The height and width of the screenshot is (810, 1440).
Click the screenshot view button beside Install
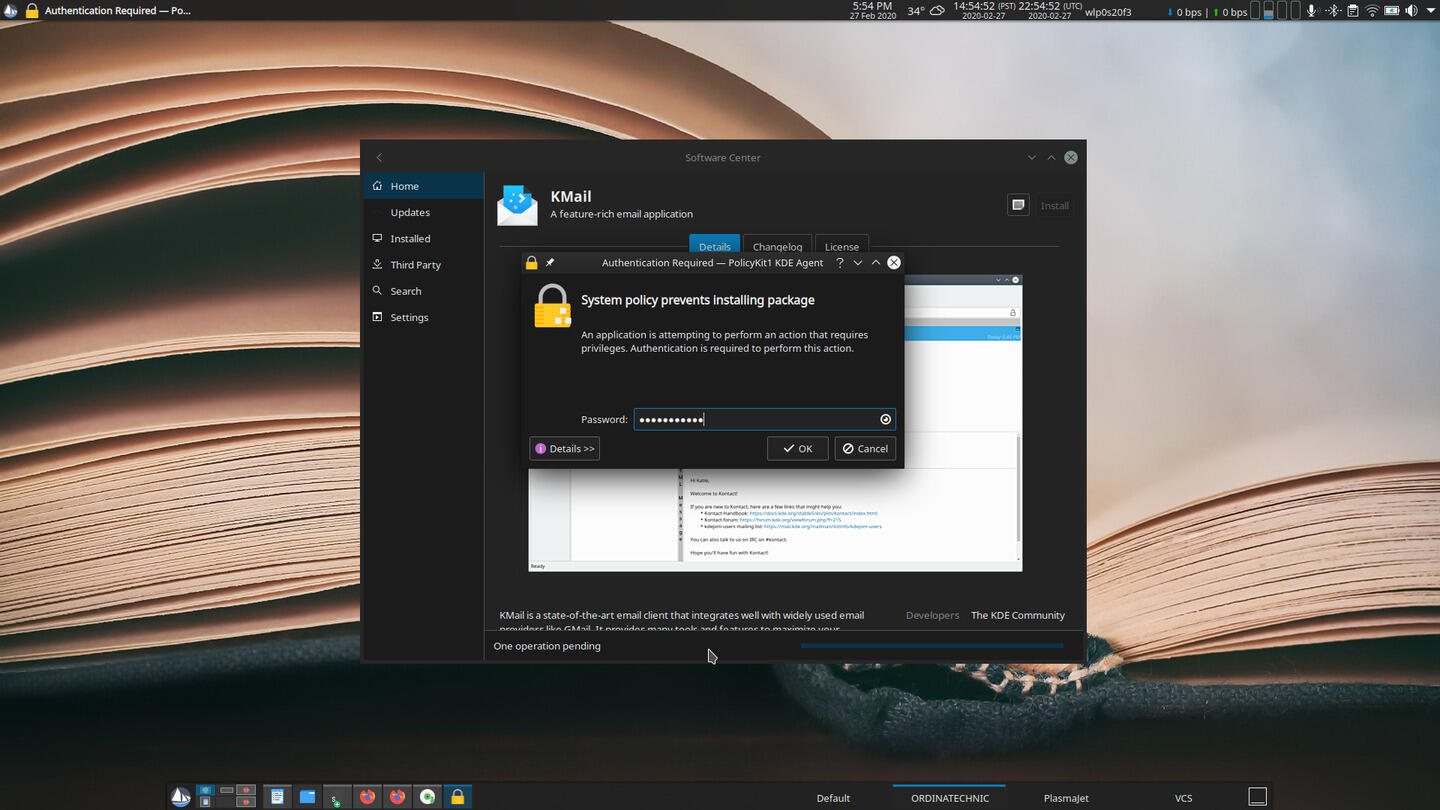[1018, 205]
